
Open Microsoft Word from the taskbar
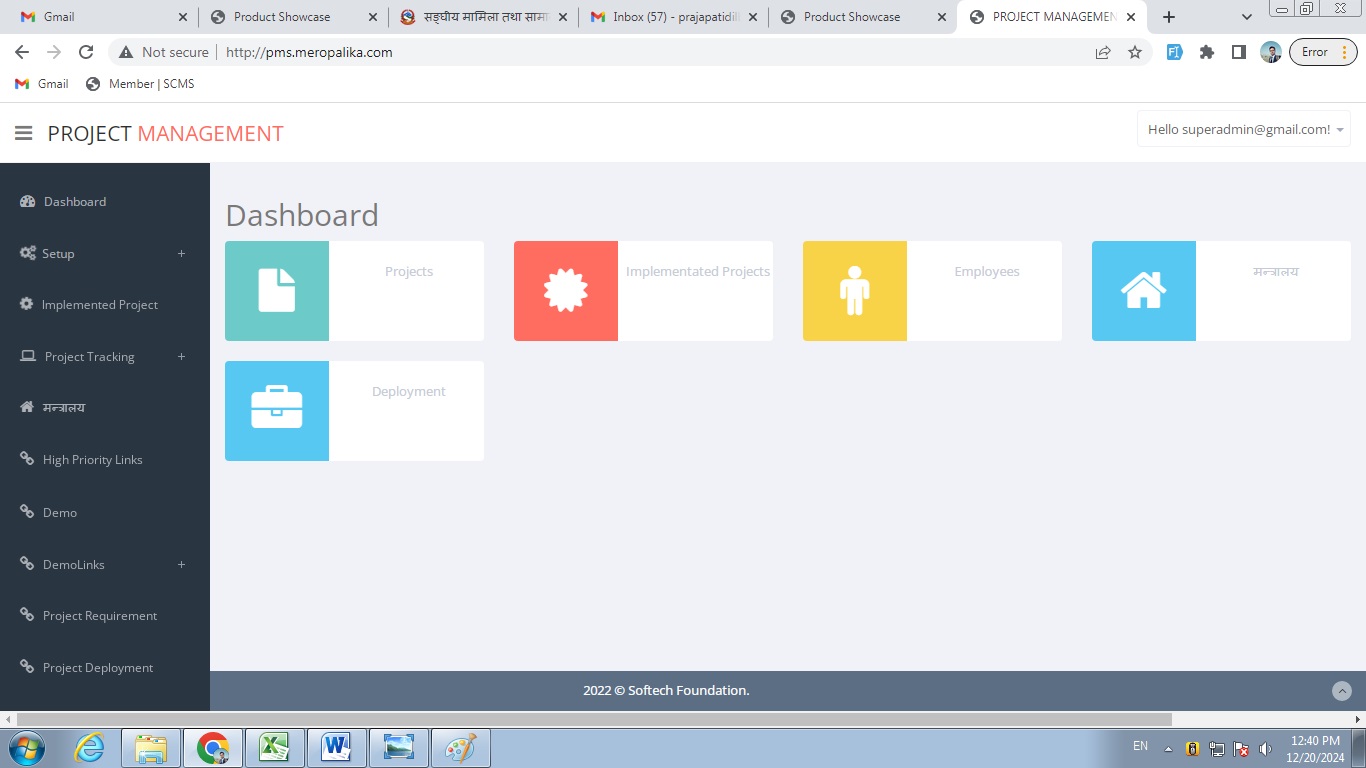337,747
